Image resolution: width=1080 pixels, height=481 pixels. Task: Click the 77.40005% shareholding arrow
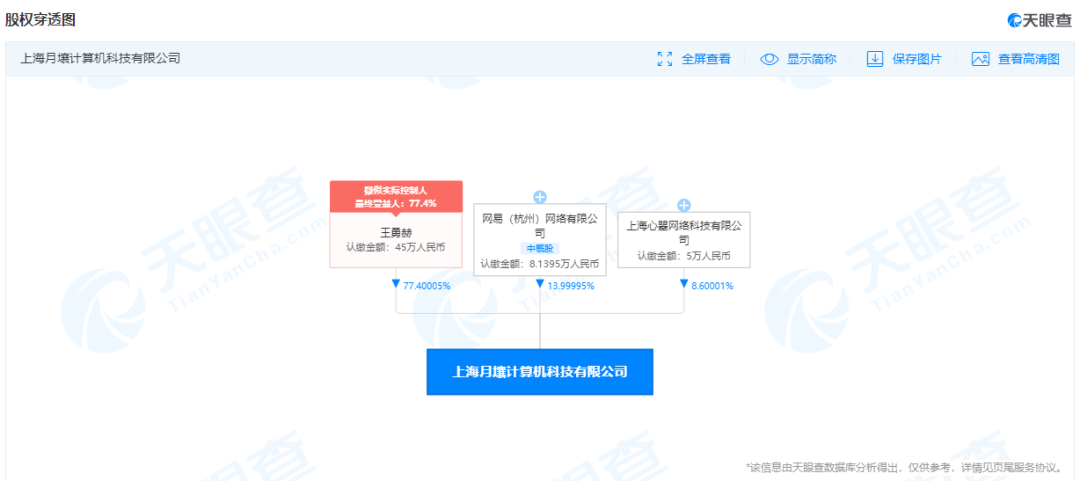click(x=397, y=285)
